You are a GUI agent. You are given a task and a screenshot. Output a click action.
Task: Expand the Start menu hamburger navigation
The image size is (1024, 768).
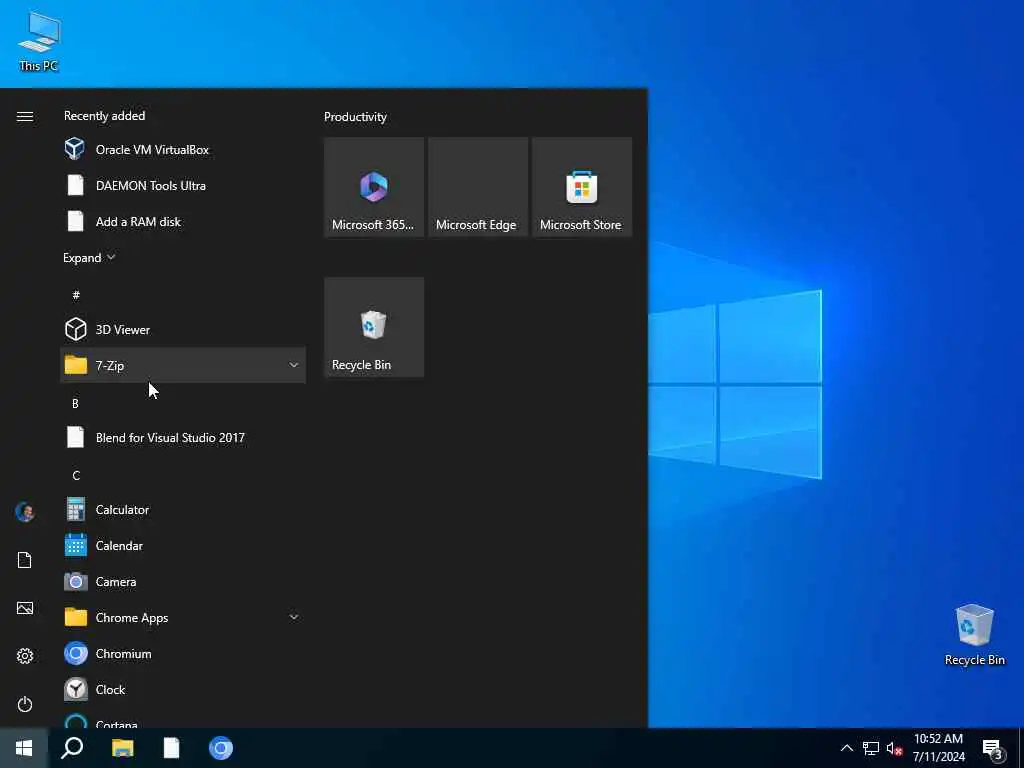coord(25,116)
